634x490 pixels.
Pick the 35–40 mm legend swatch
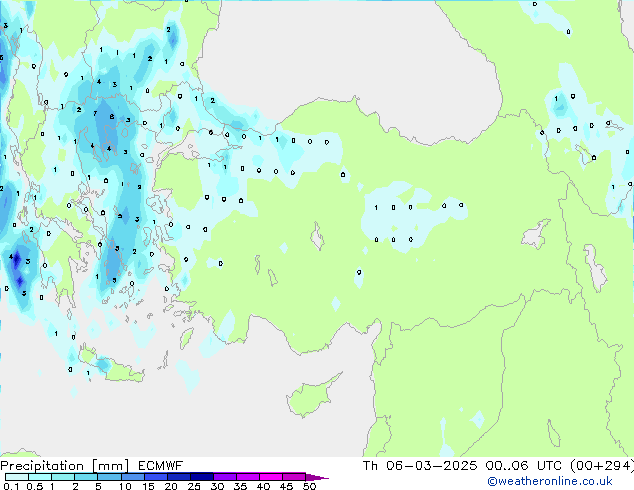click(x=247, y=477)
